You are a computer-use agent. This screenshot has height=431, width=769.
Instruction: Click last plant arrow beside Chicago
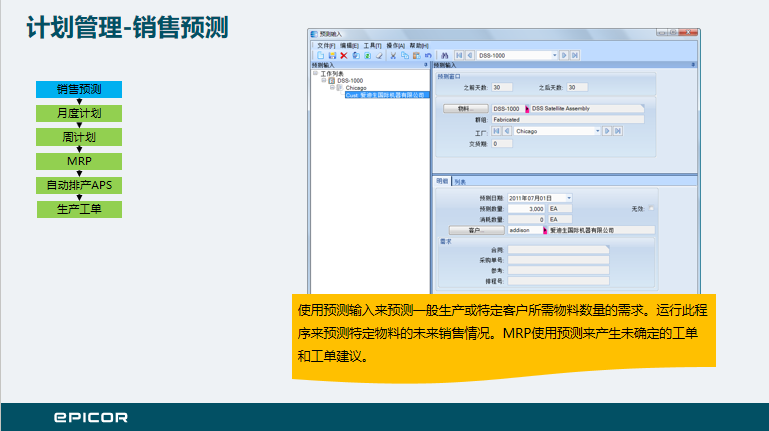618,131
